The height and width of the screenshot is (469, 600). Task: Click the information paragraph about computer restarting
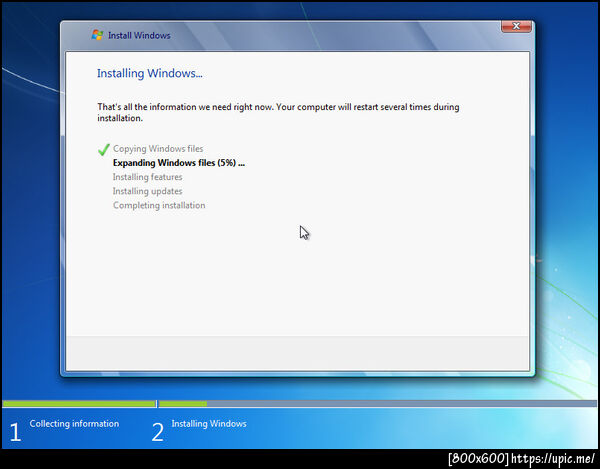coord(278,112)
